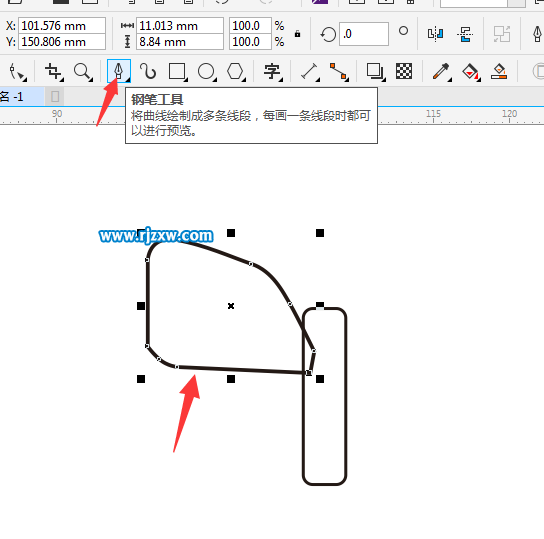Select the Pen tool in toolbar
This screenshot has height=539, width=544.
[x=119, y=71]
